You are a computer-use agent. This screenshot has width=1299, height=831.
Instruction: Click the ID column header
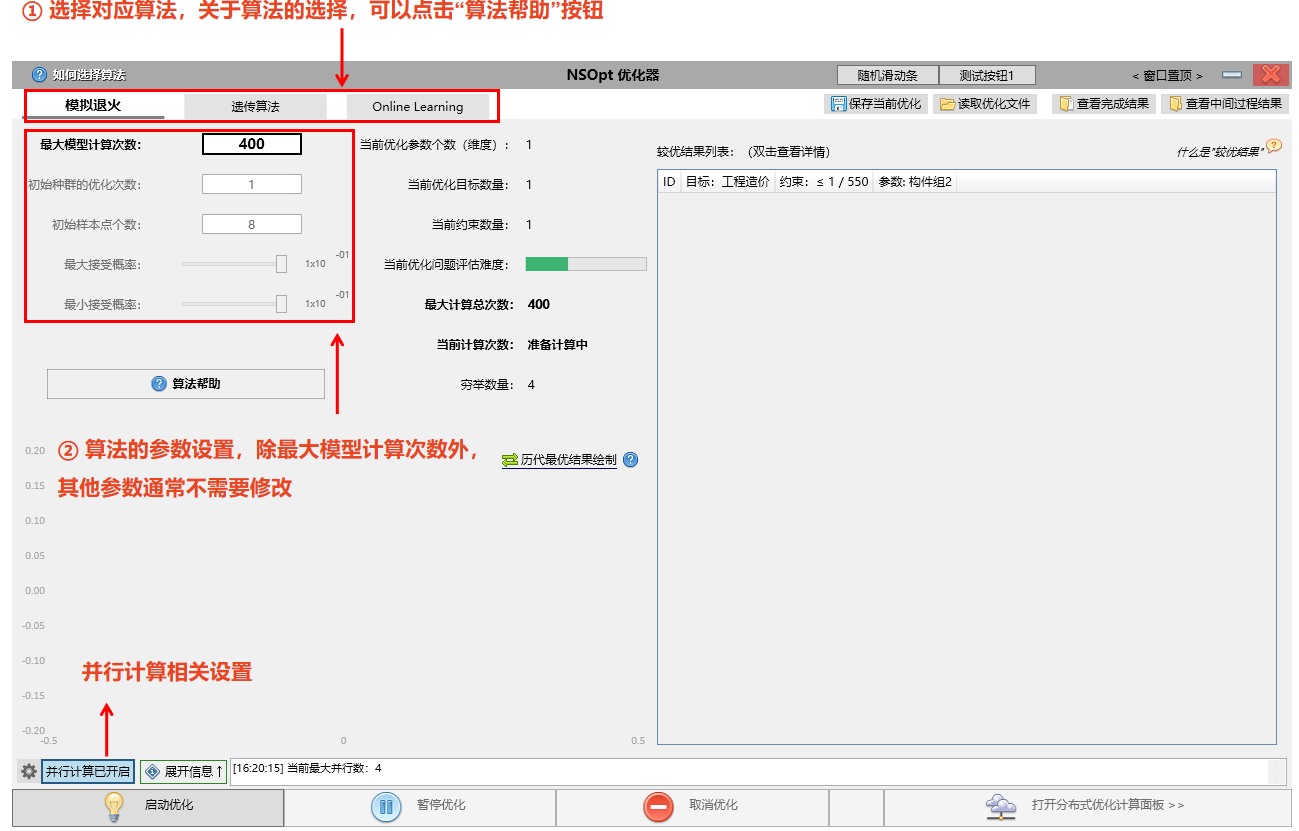[669, 182]
